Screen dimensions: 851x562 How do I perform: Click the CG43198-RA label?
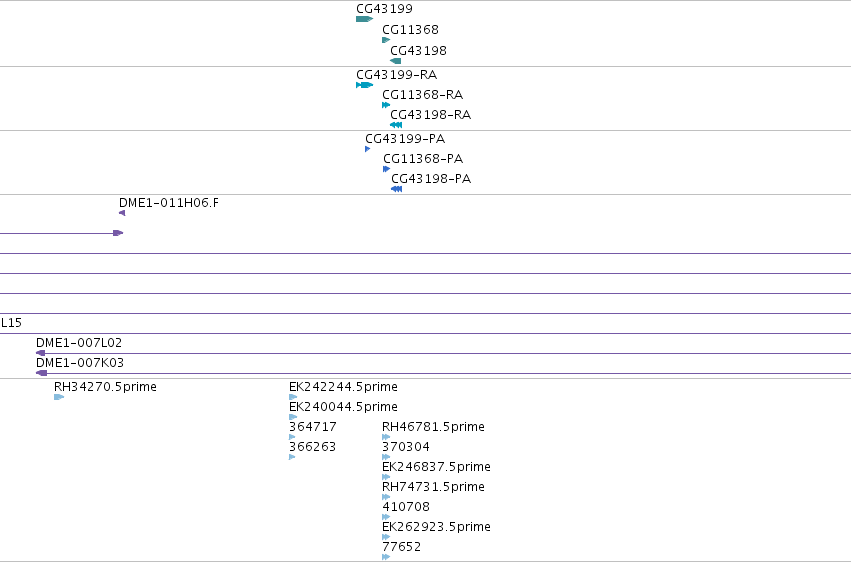(x=431, y=115)
